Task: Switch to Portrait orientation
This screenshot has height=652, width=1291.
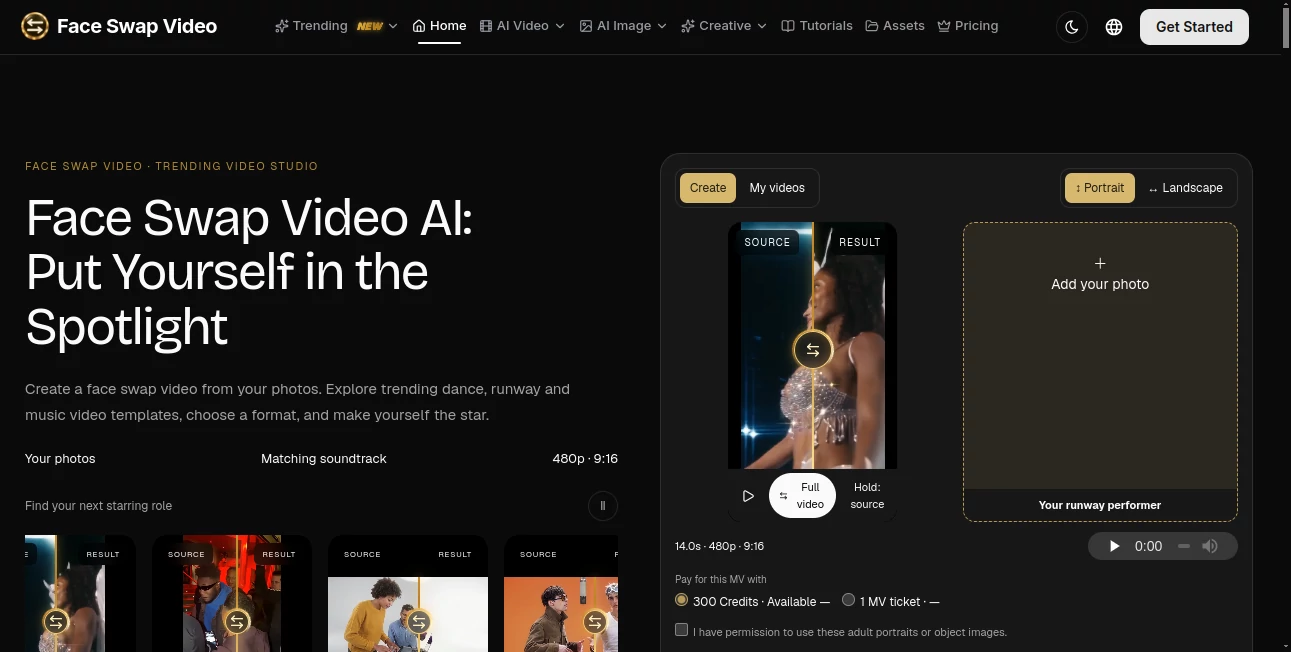Action: (x=1100, y=188)
